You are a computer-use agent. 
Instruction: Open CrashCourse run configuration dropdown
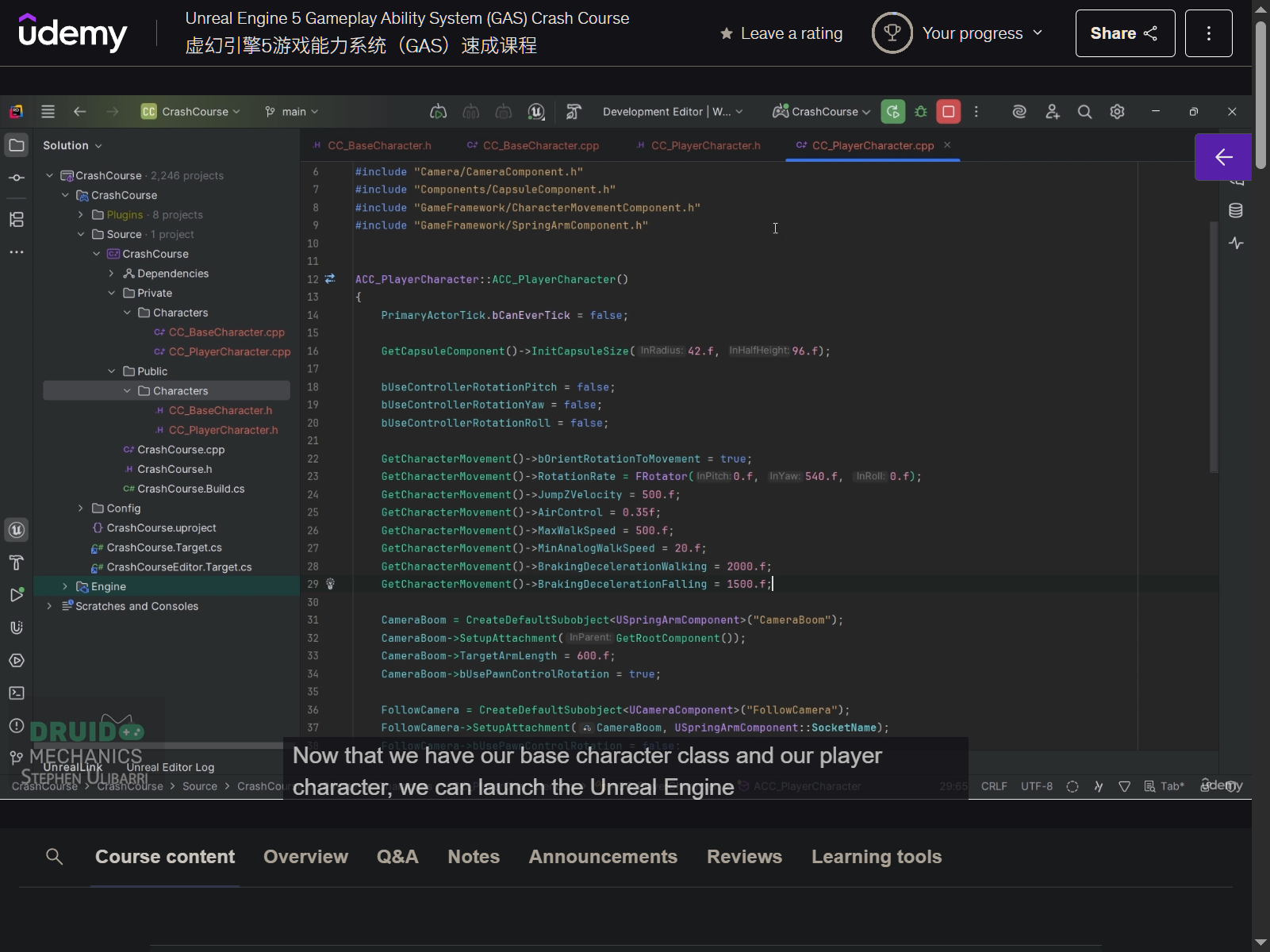pyautogui.click(x=821, y=112)
